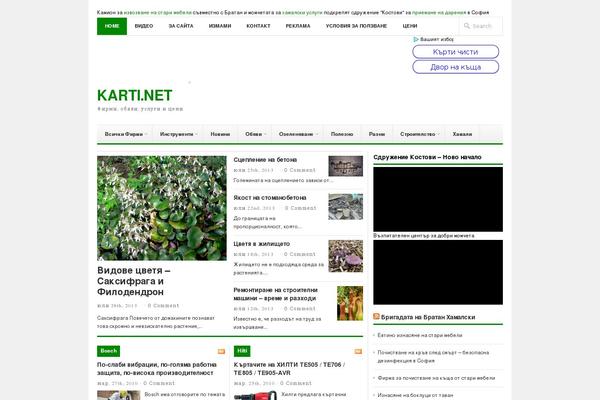Open the КОНТАКТ page
Screen dimensions: 600x400
coord(258,26)
